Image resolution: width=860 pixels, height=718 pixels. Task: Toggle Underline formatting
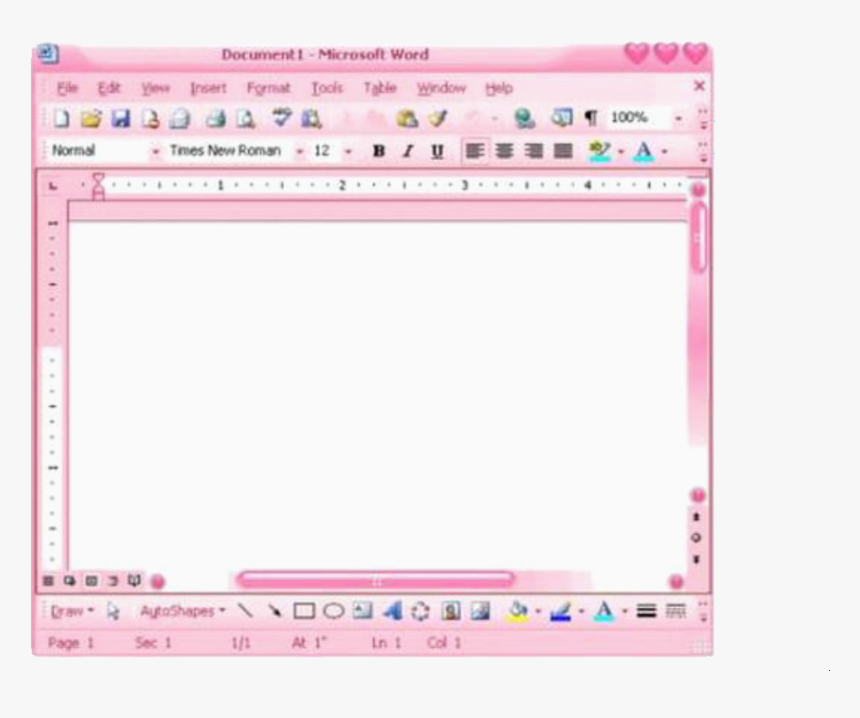(437, 151)
